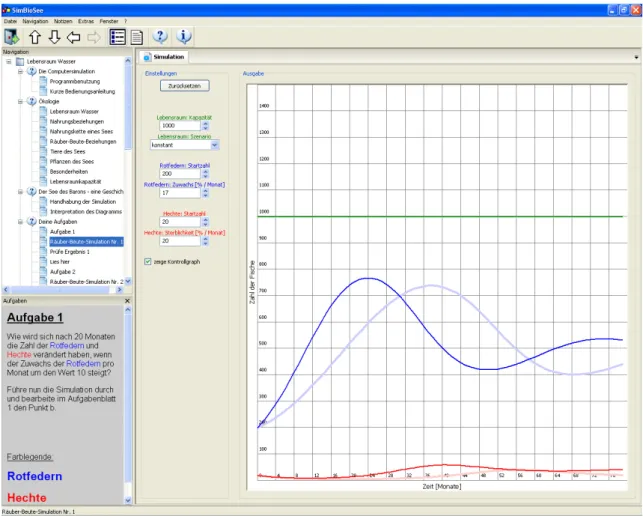Increase Rotfedern Zuwachs with up spinner arrow
The image size is (643, 516).
205,190
